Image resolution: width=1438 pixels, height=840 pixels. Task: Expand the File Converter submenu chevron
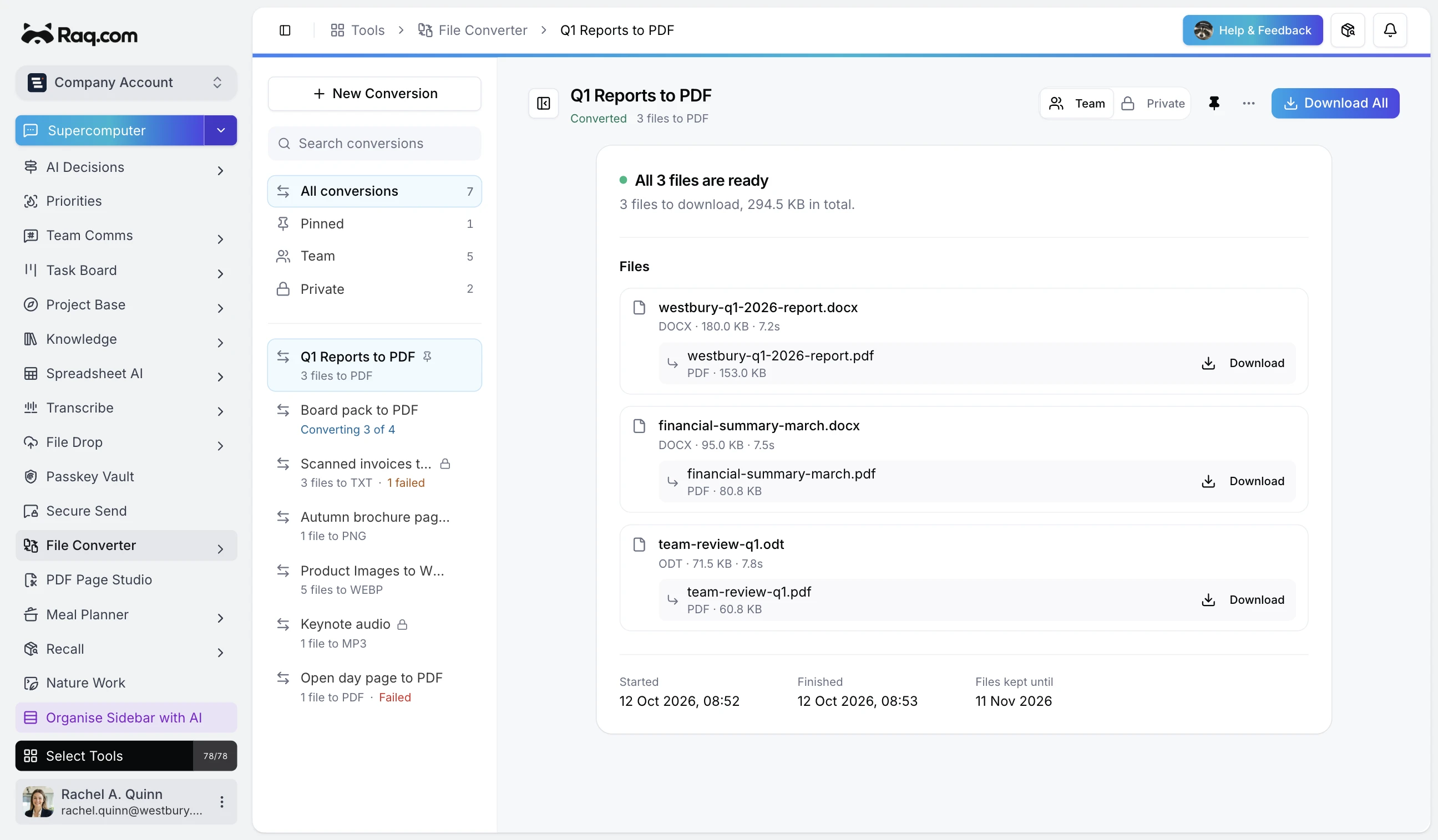point(220,549)
